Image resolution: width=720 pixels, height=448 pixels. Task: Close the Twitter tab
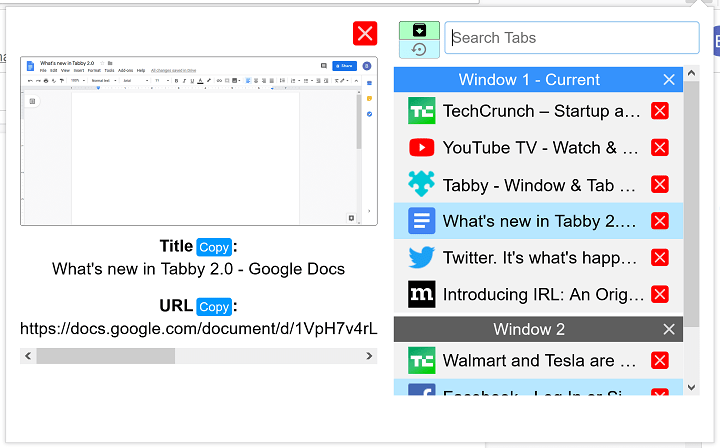pyautogui.click(x=660, y=258)
